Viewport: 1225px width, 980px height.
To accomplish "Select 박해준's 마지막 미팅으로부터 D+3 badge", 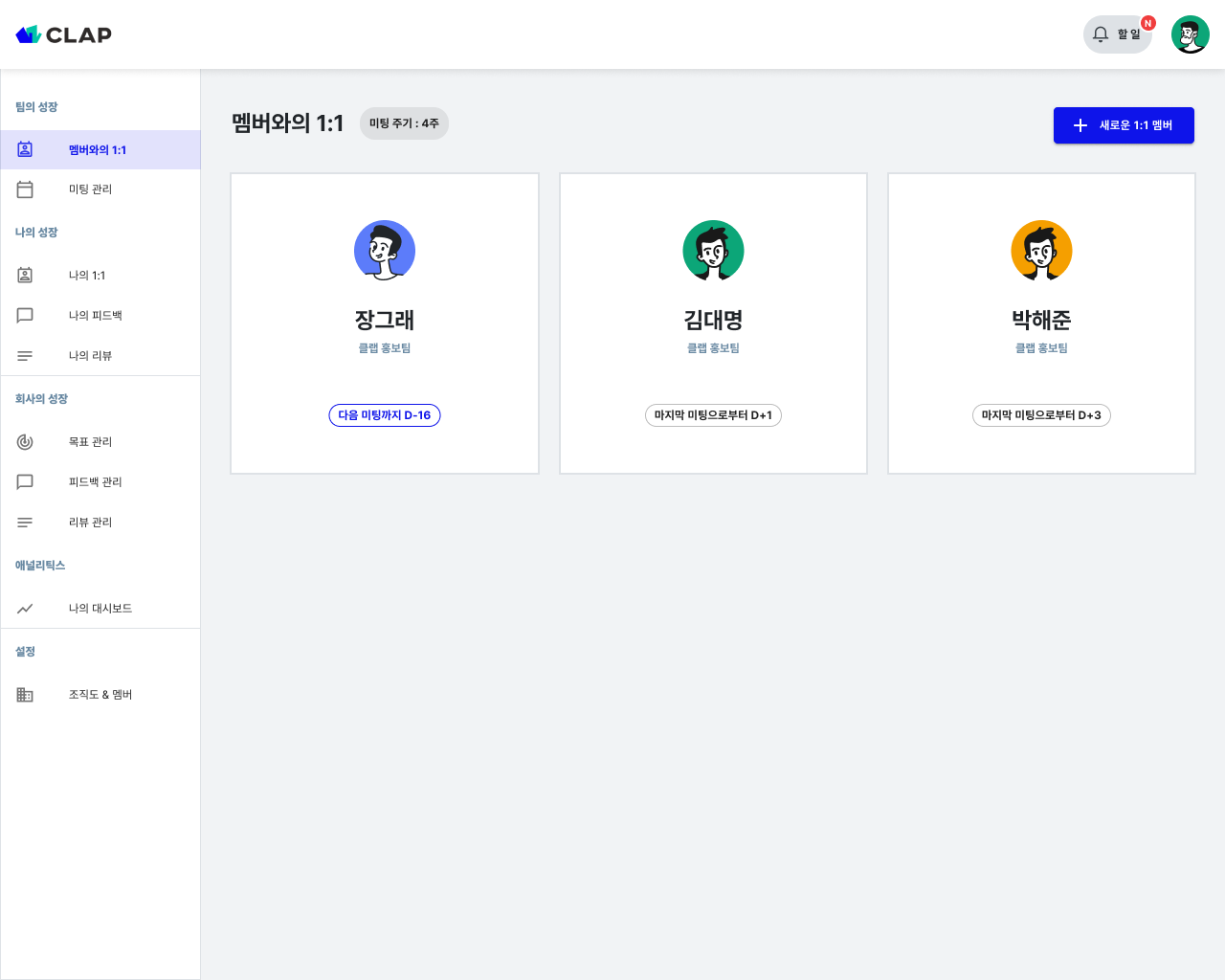I will coord(1041,414).
